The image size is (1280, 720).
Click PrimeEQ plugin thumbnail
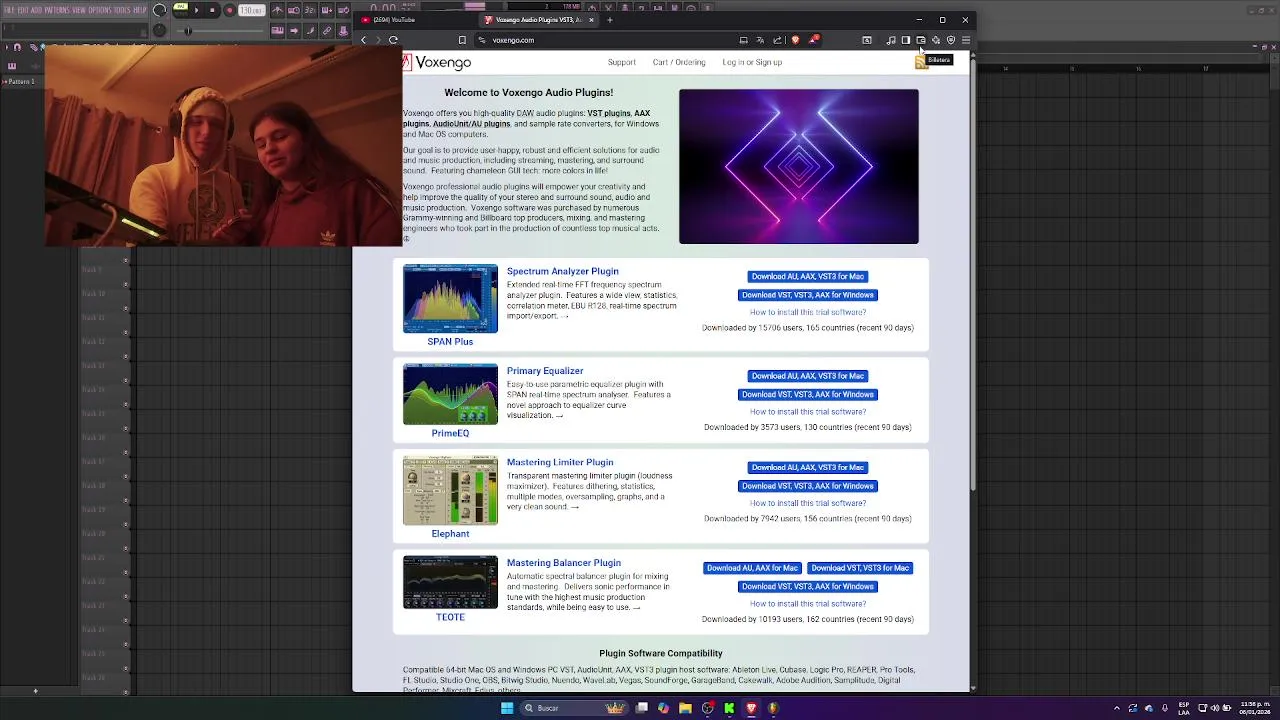pos(450,394)
